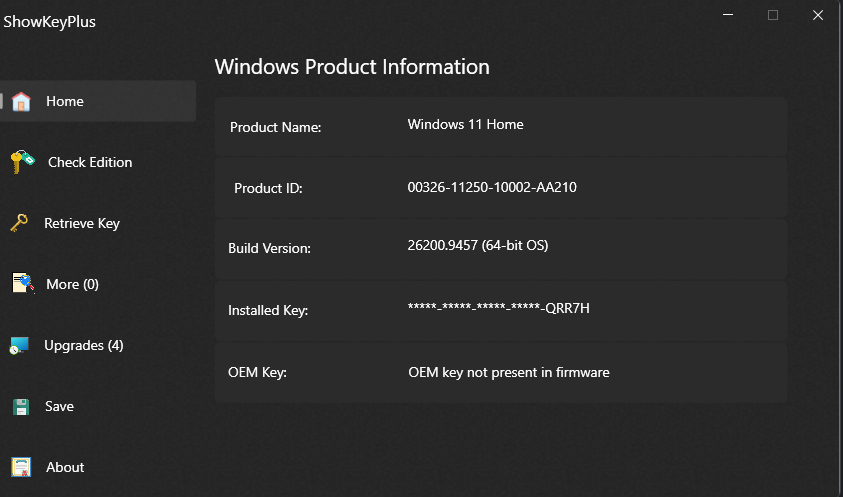Click the installed key ending QRR7H
The image size is (843, 497).
tap(498, 308)
